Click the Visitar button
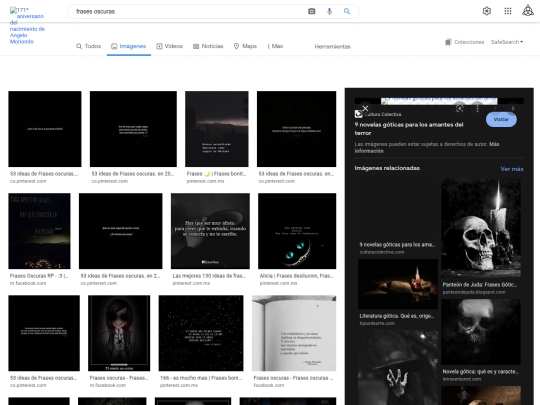The width and height of the screenshot is (540, 405). pyautogui.click(x=501, y=120)
